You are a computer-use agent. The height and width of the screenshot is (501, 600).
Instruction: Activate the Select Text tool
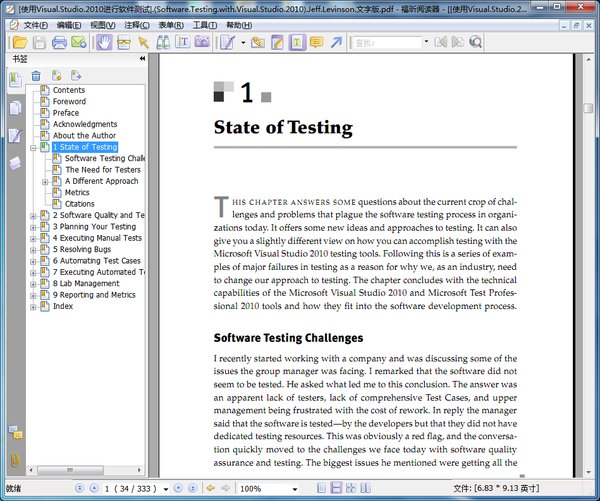point(124,42)
